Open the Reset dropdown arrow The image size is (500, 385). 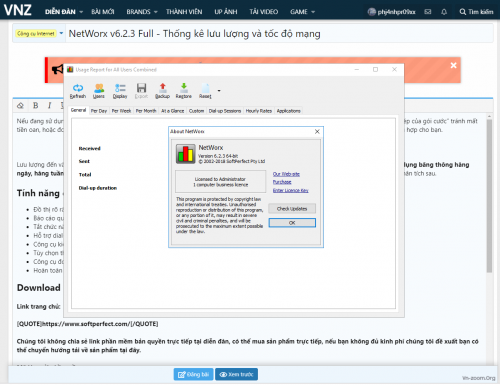tap(219, 90)
